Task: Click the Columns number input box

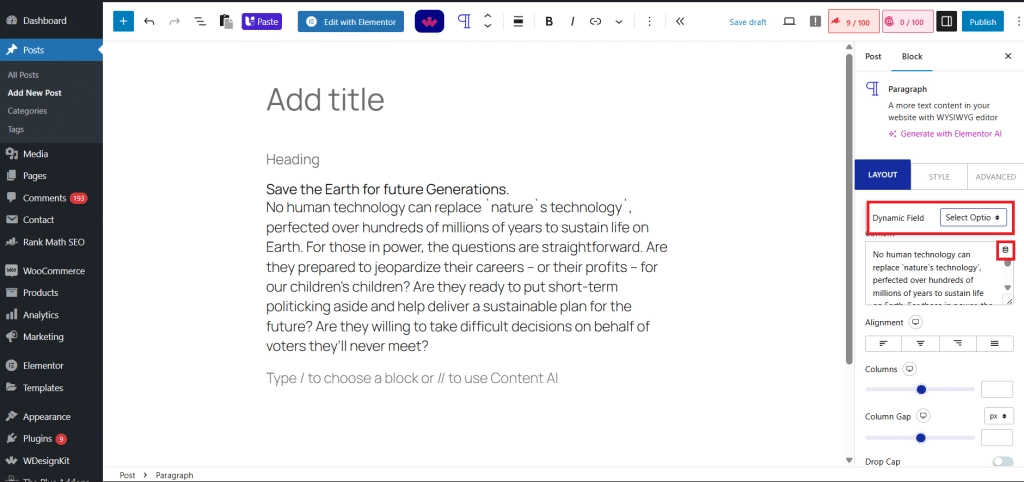Action: pos(997,389)
